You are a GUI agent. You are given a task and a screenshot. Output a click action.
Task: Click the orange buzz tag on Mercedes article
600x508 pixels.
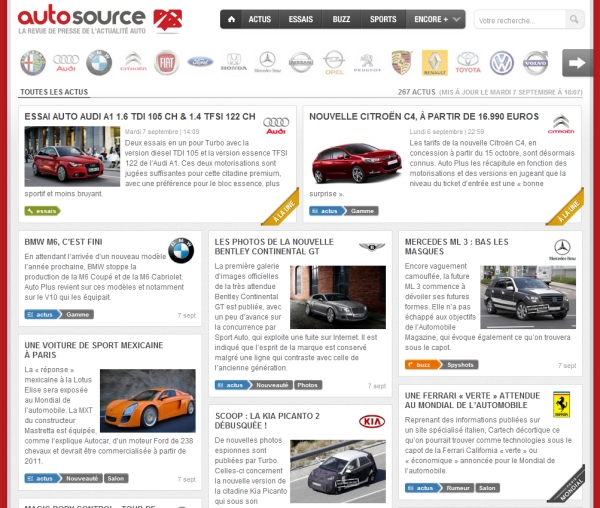423,365
